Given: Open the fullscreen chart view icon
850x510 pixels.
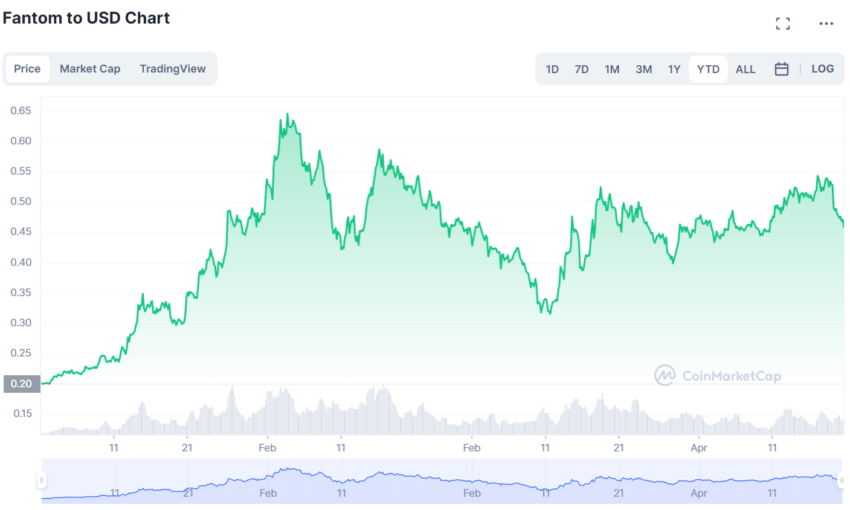Looking at the screenshot, I should coord(782,23).
